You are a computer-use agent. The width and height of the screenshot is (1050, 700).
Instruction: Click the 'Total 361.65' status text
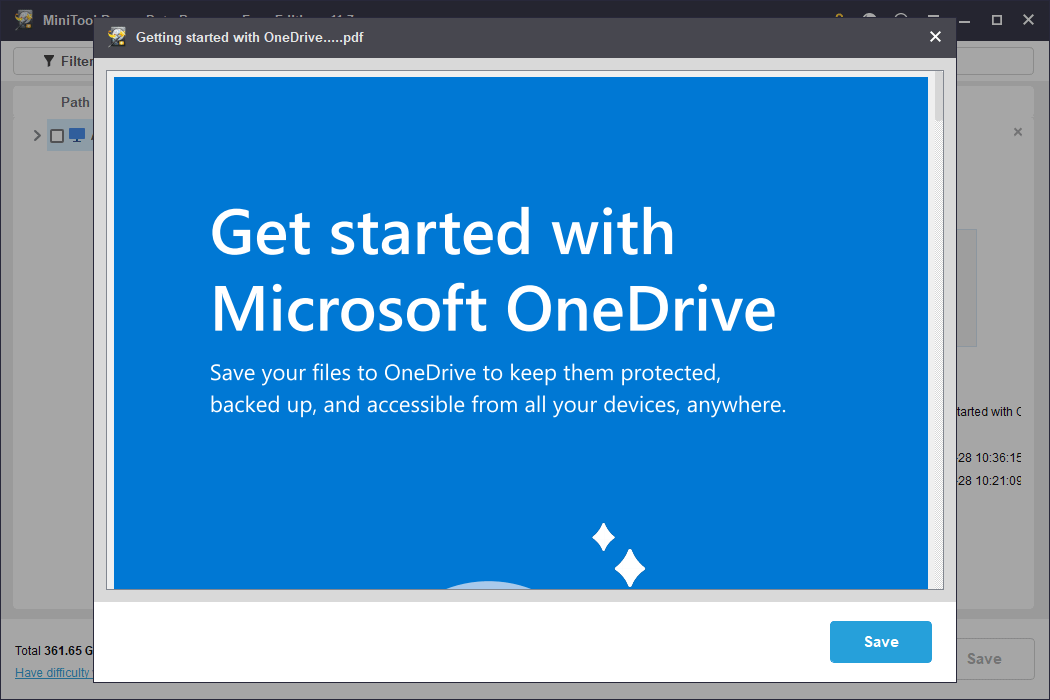click(x=54, y=650)
